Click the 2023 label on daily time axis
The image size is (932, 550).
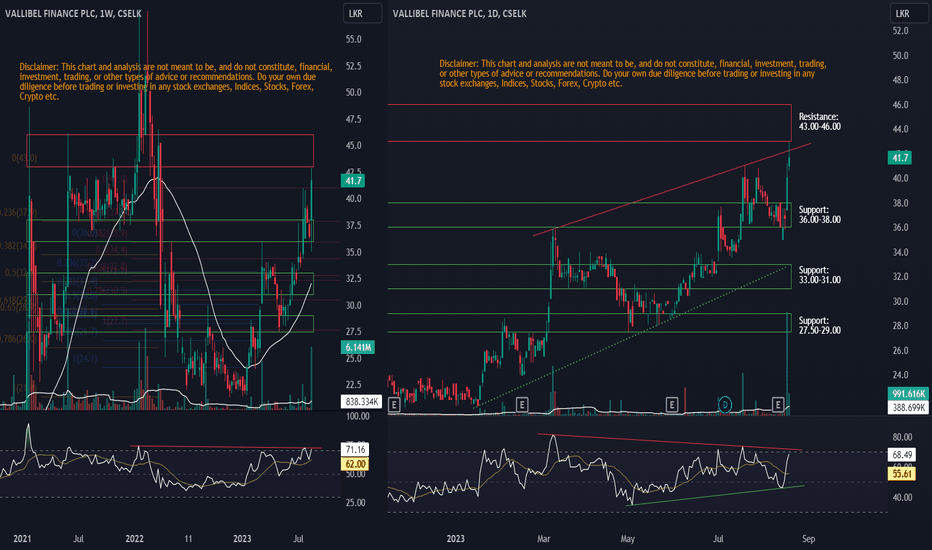click(455, 539)
